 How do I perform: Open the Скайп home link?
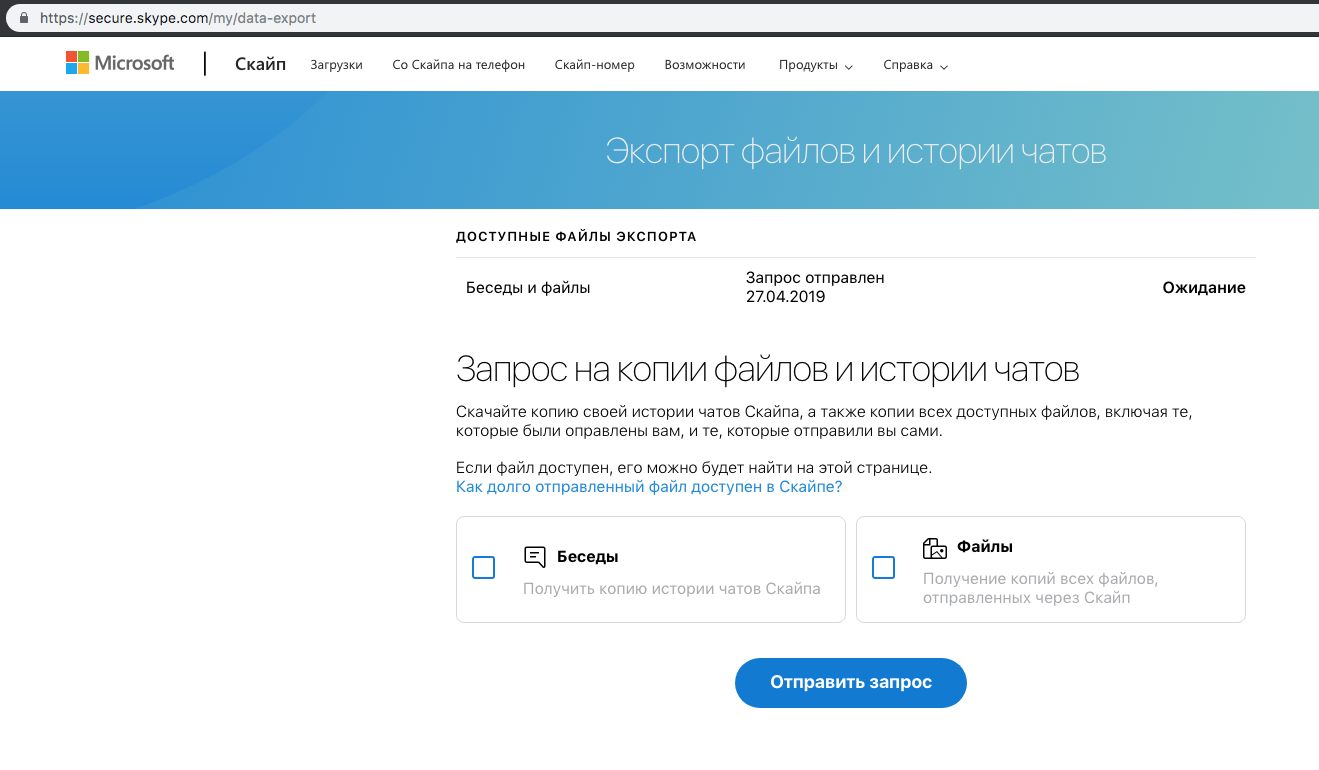(x=260, y=64)
